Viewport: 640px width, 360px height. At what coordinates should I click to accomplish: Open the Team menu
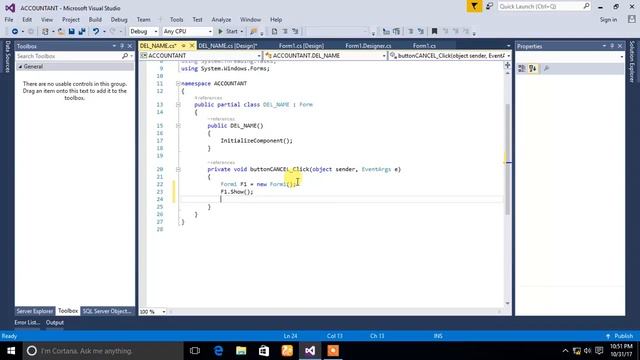point(143,20)
